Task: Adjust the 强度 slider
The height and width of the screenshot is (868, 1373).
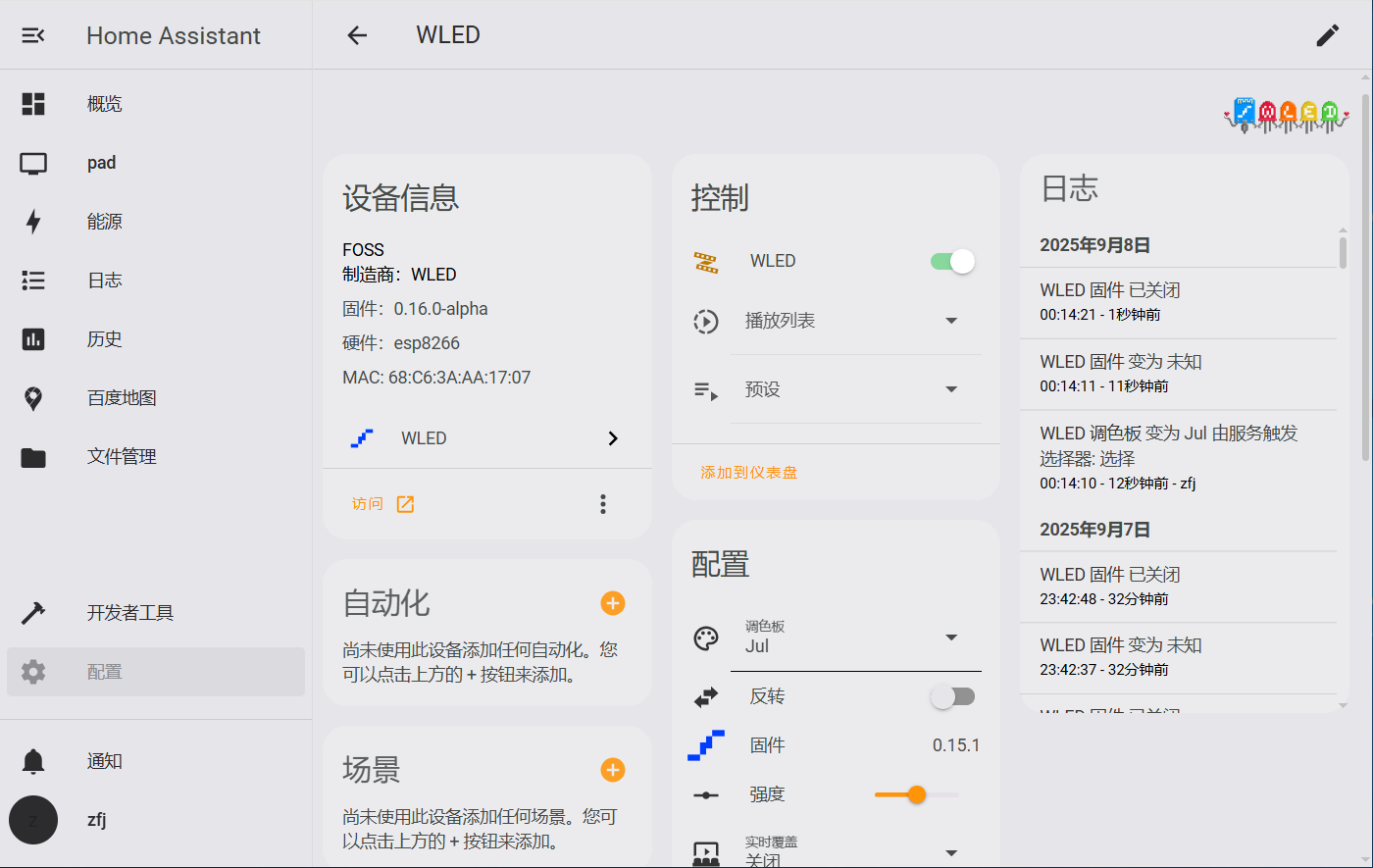Action: pos(916,794)
